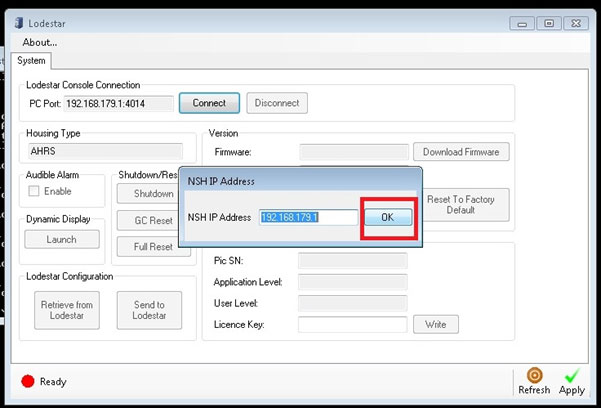
Task: Open the About... menu
Action: (x=40, y=42)
